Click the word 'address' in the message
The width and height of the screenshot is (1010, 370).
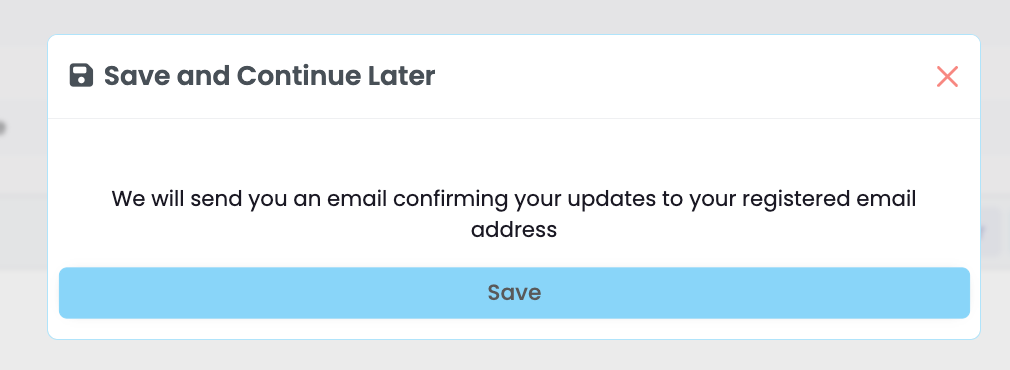pos(514,229)
